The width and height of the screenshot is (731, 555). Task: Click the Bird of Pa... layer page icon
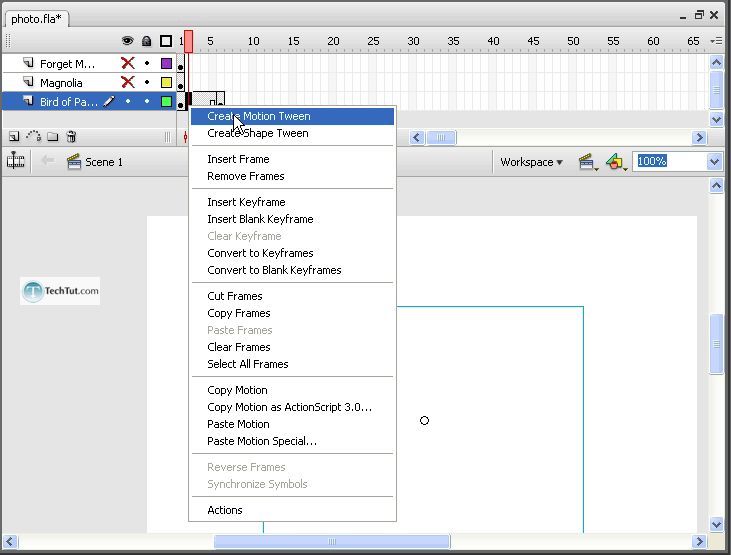click(28, 101)
